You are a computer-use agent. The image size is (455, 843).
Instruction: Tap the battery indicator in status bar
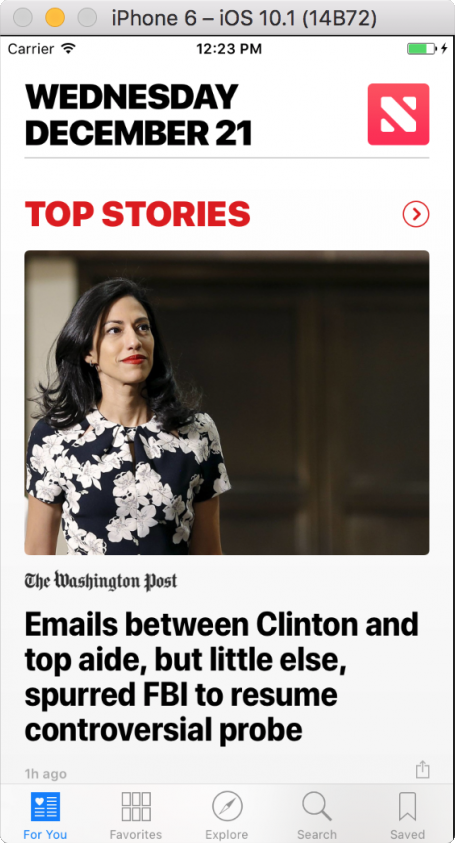pos(422,49)
